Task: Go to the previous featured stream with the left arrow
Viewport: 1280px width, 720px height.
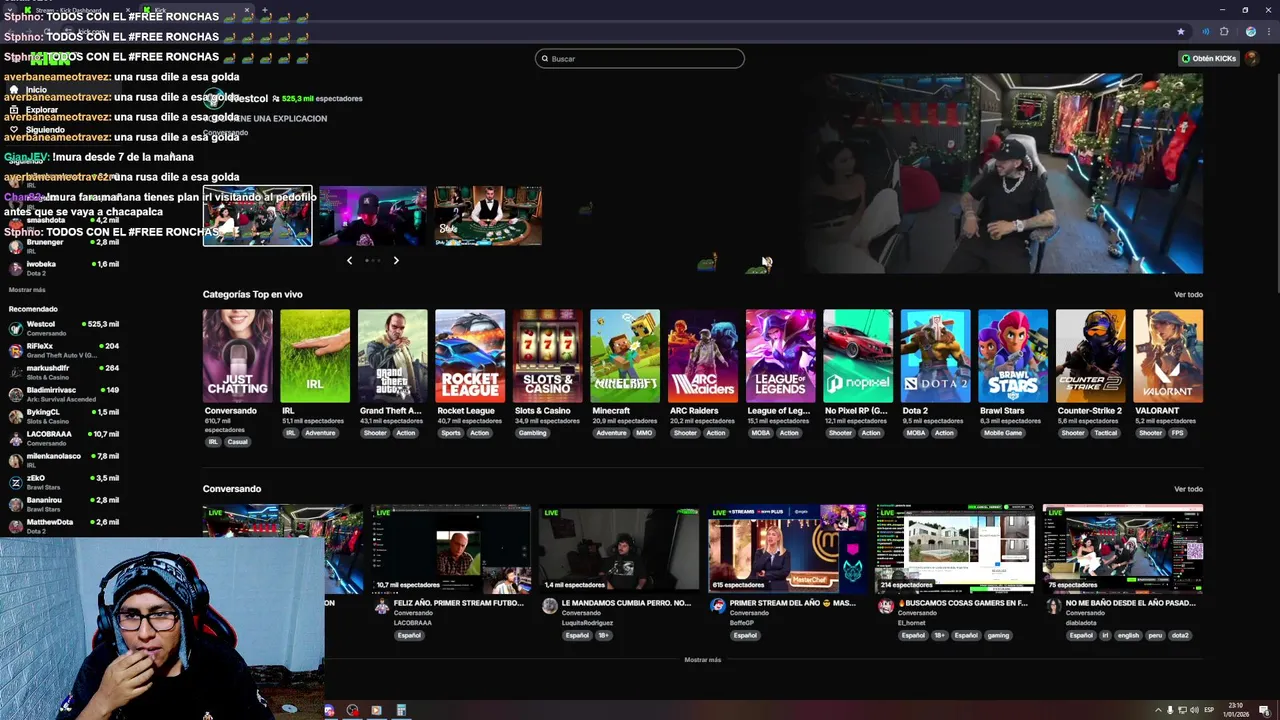Action: coord(349,260)
